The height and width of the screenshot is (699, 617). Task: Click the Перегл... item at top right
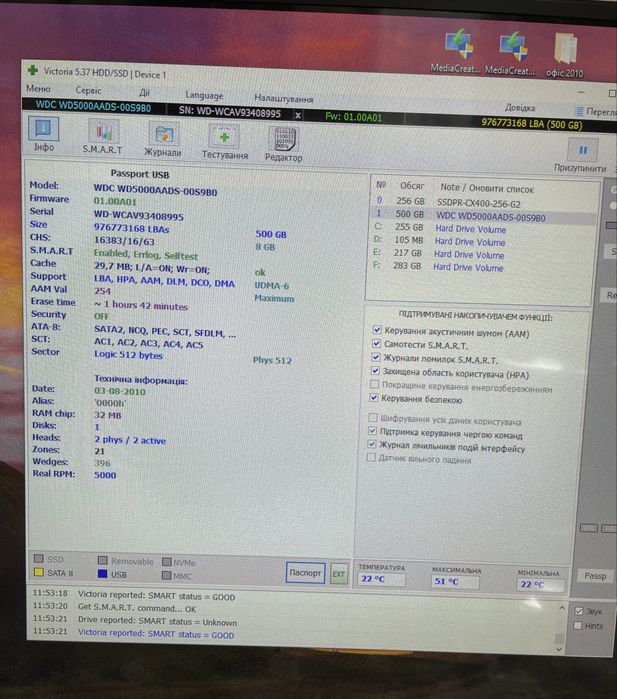point(597,111)
